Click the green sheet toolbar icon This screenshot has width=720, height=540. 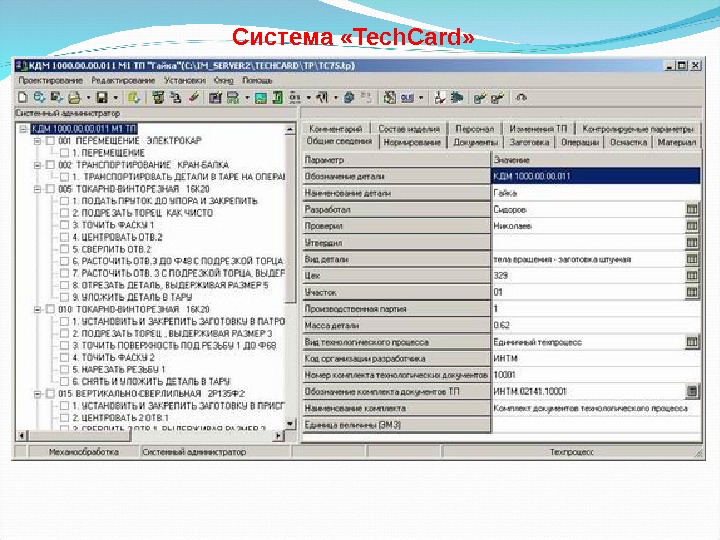277,97
